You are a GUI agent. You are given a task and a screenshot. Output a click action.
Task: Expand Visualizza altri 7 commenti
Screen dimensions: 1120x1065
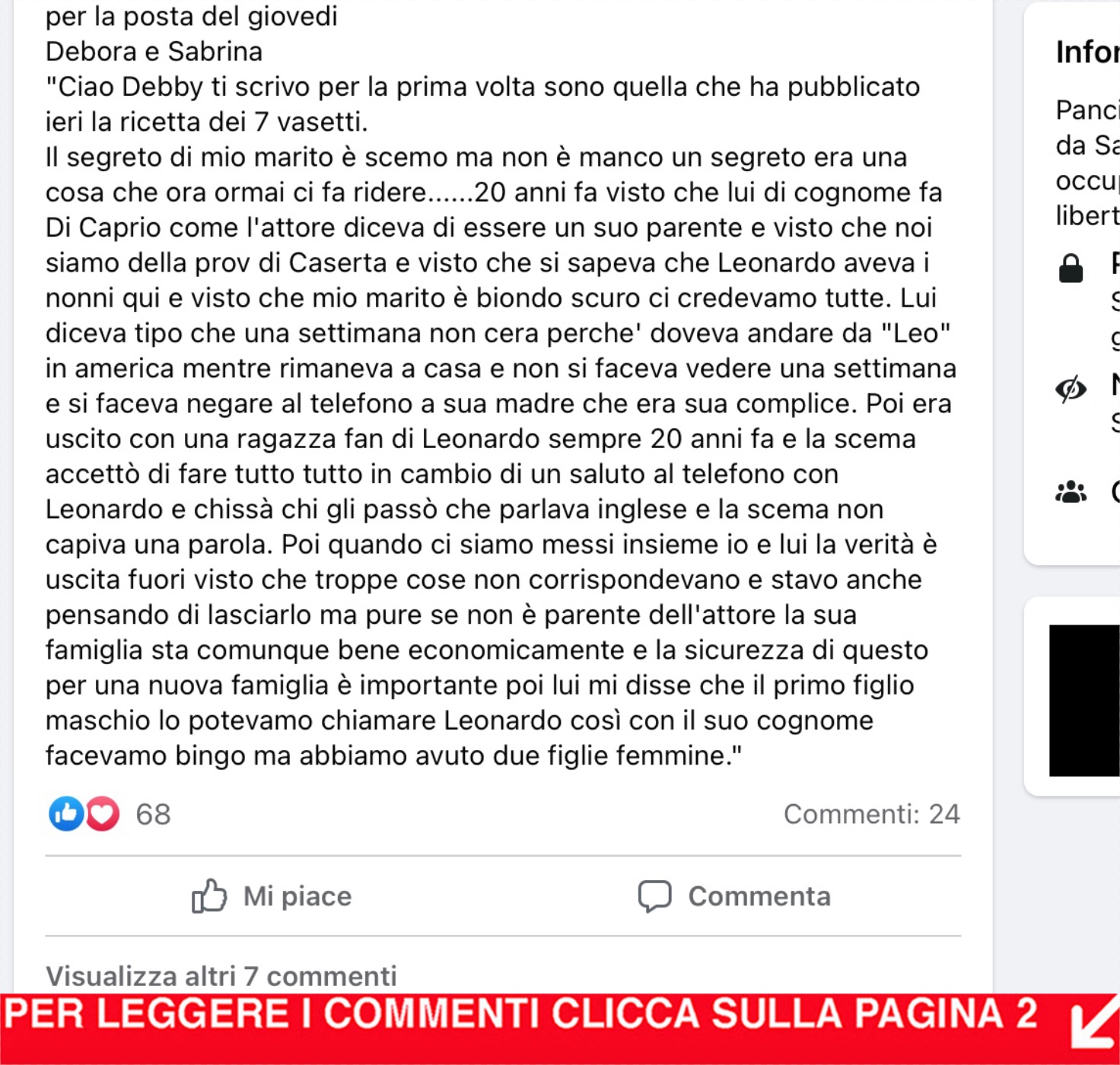pos(221,976)
